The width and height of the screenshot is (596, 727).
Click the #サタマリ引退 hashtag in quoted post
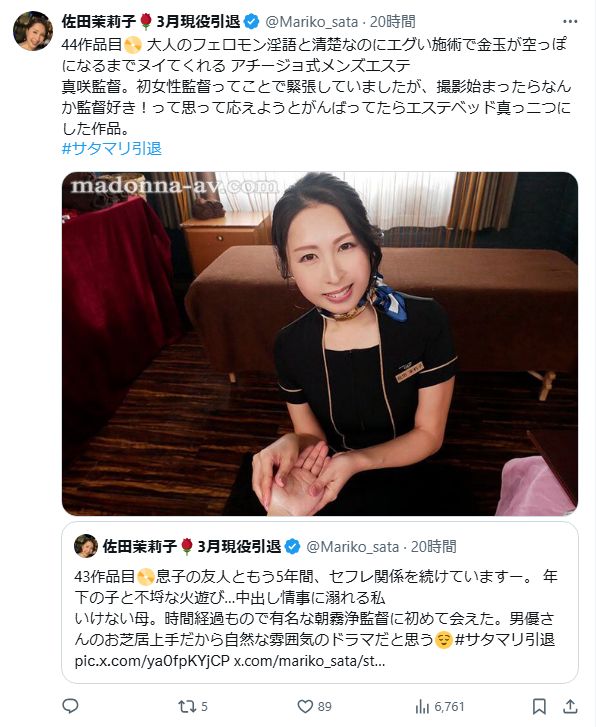tap(505, 640)
